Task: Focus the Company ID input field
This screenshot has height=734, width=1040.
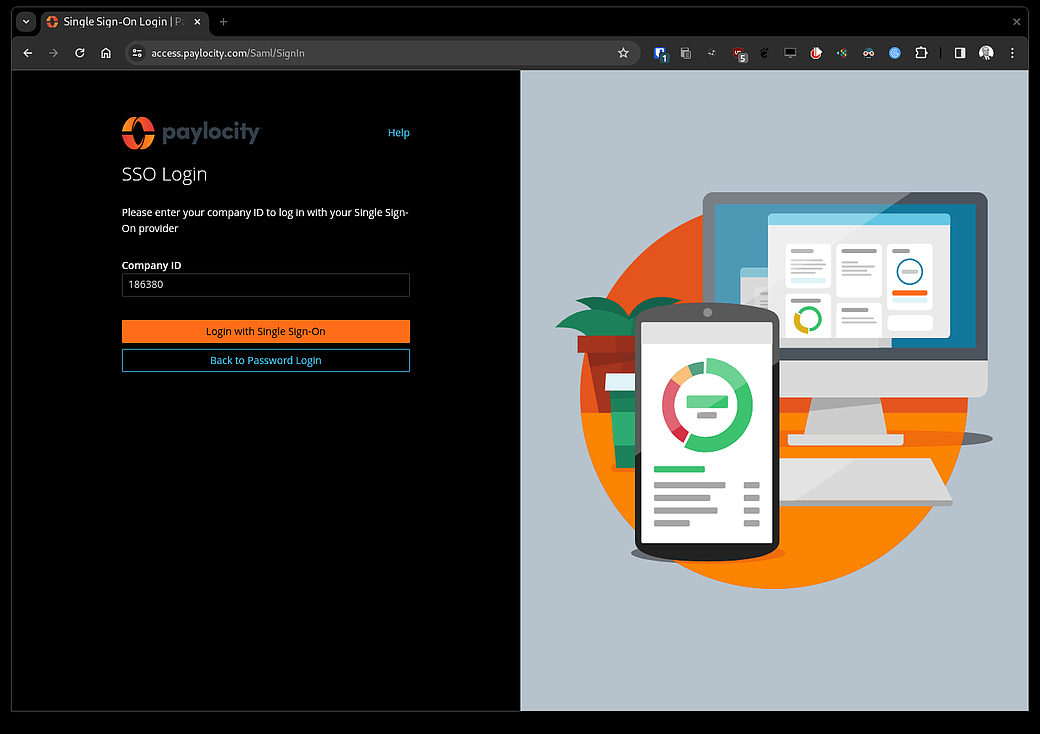Action: tap(265, 285)
